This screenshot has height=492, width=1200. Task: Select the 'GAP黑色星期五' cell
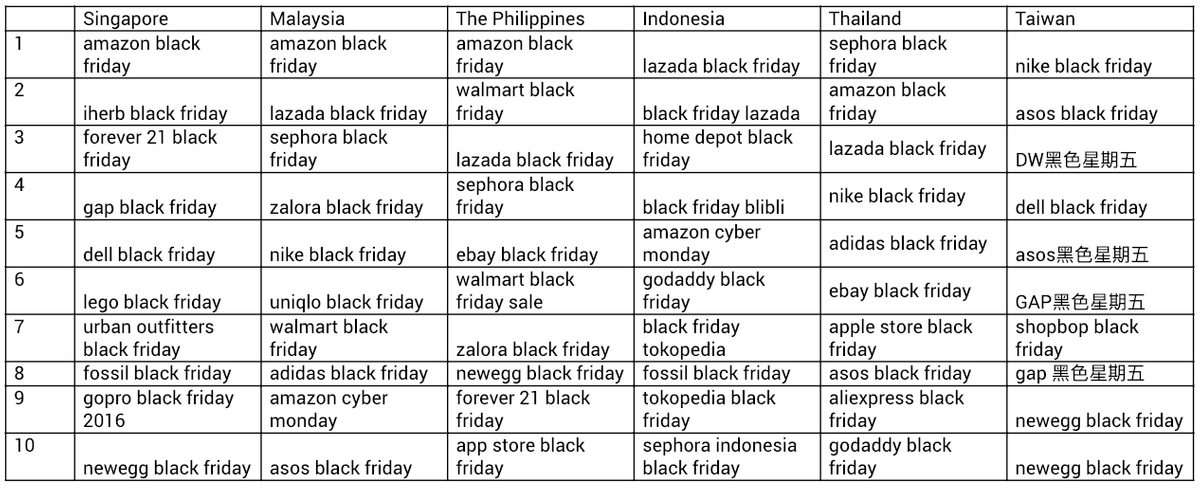pos(1099,291)
